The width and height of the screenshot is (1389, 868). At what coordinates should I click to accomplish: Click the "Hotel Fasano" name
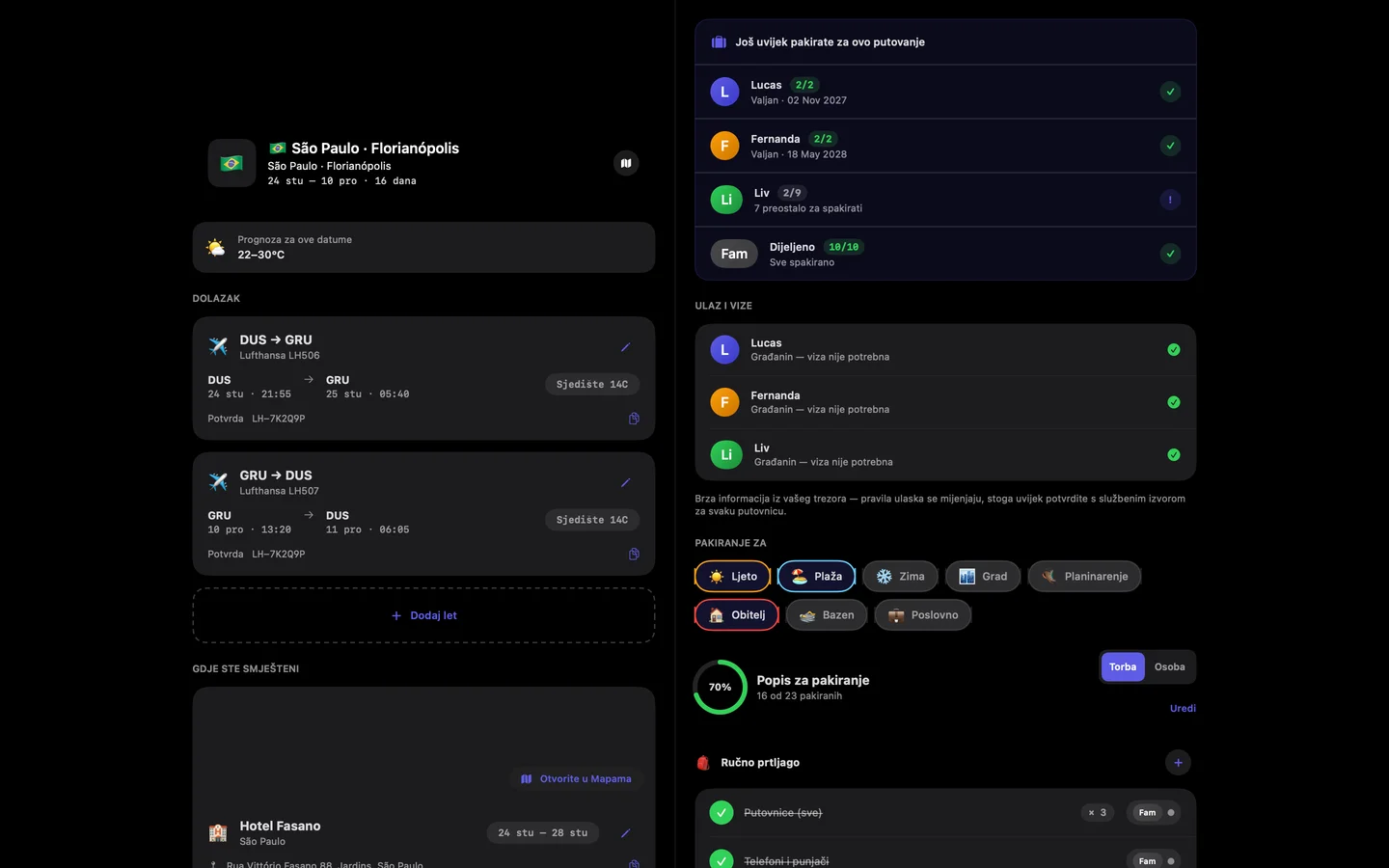click(x=280, y=827)
